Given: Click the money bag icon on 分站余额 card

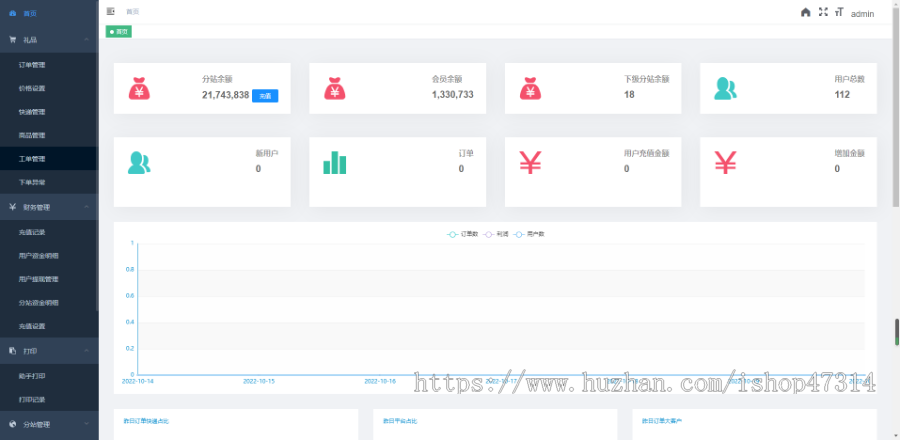Looking at the screenshot, I should click(x=139, y=88).
